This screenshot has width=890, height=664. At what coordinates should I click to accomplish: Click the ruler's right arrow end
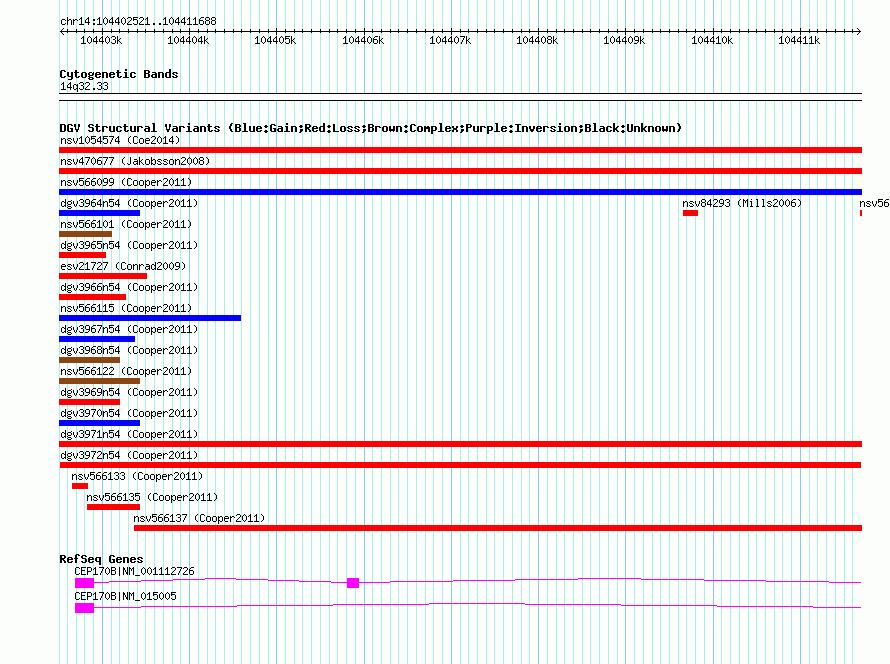859,31
